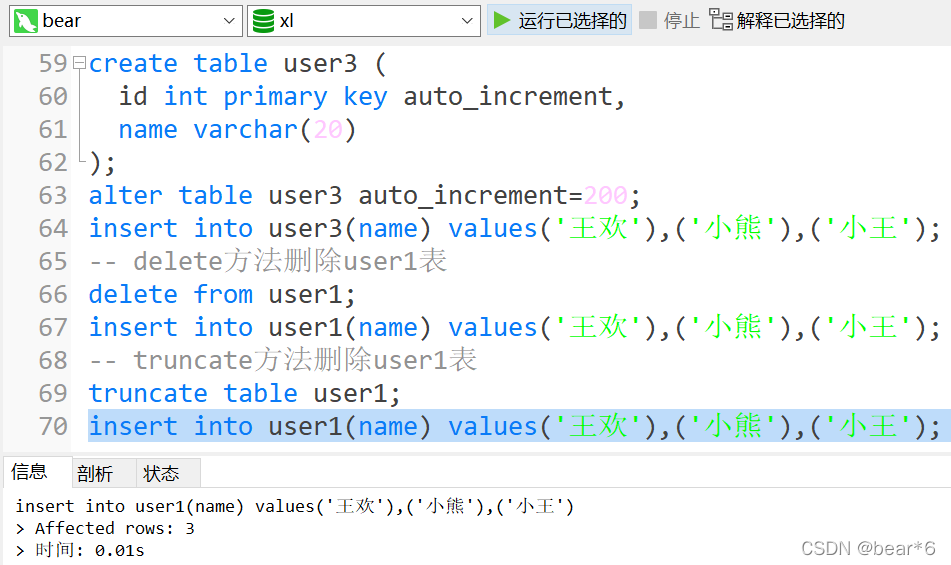Open the xl database dropdown

click(364, 21)
